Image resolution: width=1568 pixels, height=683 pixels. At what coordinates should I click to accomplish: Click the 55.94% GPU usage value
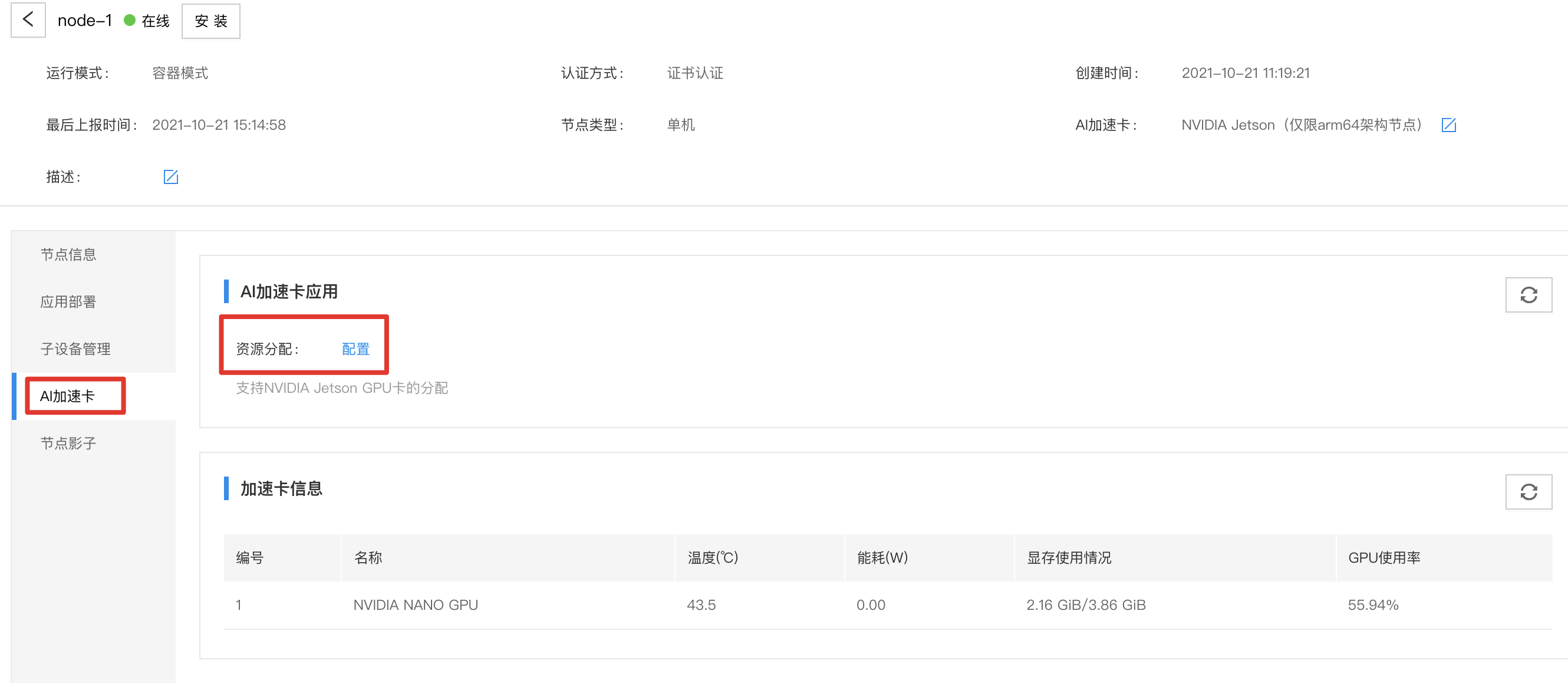point(1373,605)
